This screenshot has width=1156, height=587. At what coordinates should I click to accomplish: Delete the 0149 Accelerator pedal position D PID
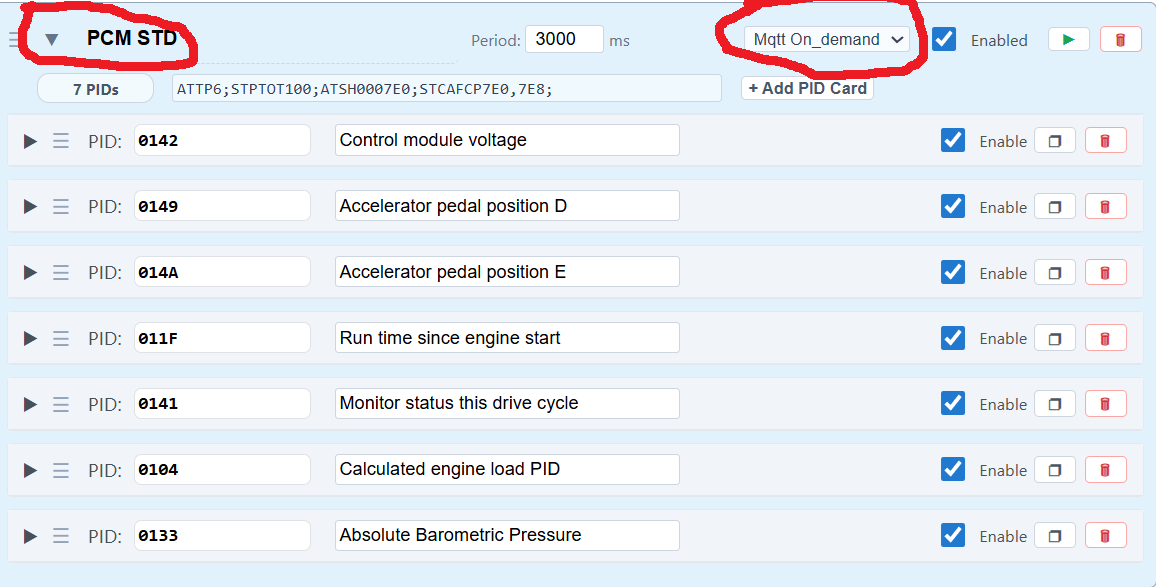click(1105, 206)
